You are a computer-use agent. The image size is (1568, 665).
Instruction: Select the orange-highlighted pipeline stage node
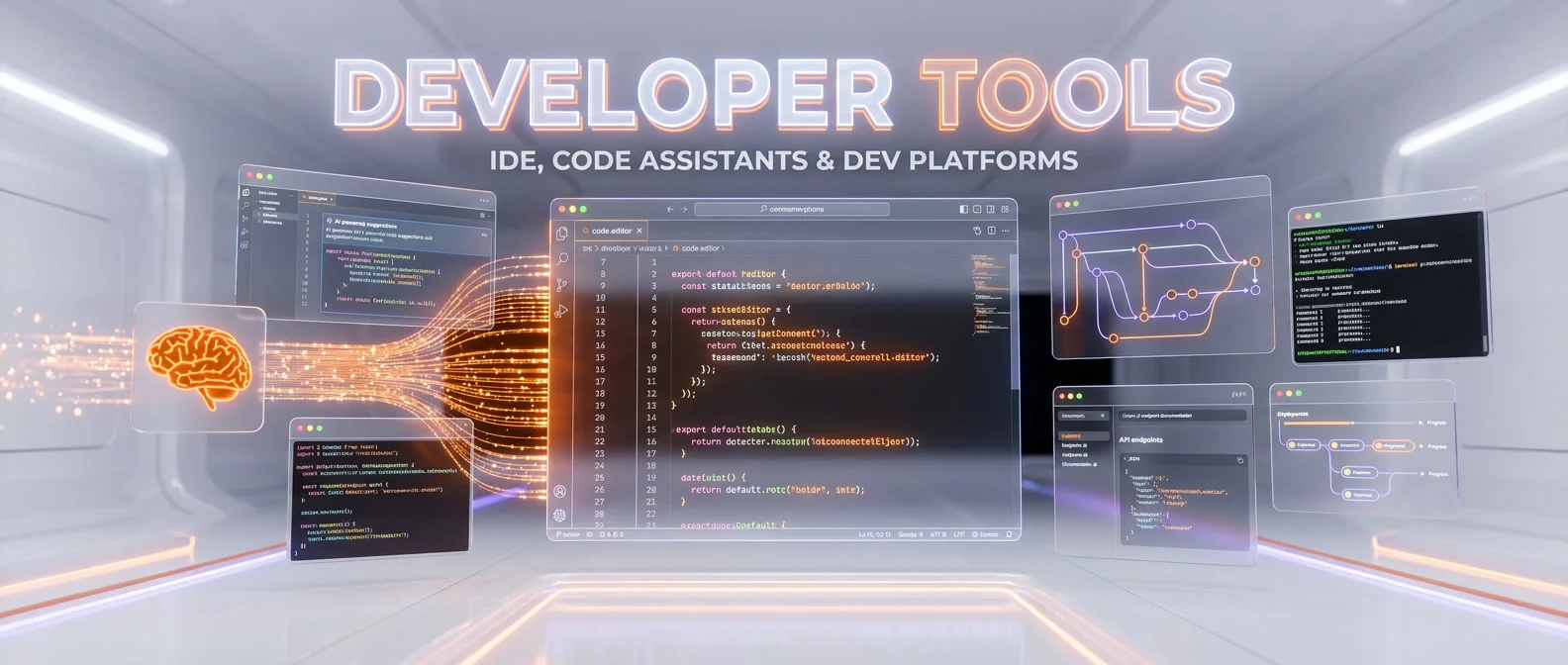click(x=1392, y=446)
